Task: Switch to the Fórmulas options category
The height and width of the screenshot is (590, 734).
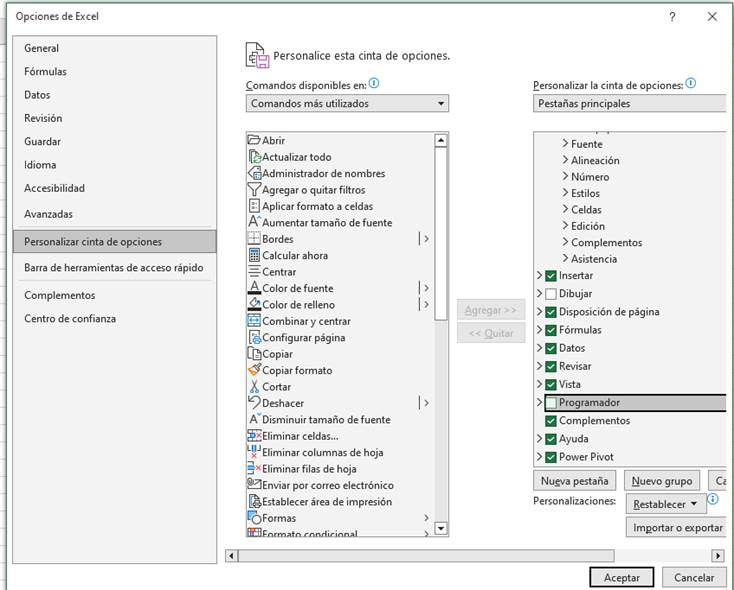Action: tap(45, 72)
